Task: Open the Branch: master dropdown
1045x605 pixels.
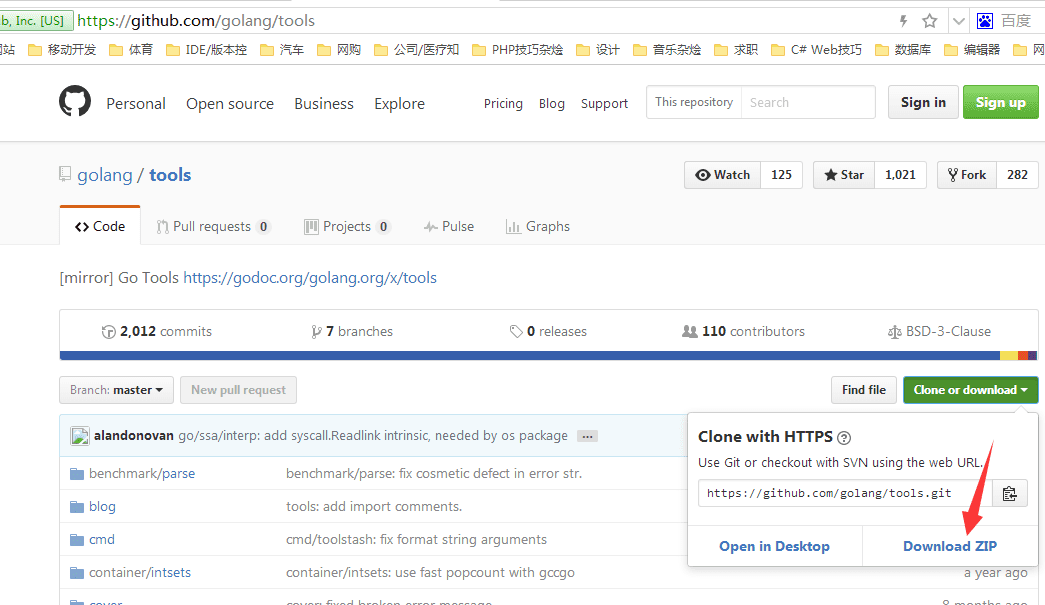Action: tap(117, 390)
